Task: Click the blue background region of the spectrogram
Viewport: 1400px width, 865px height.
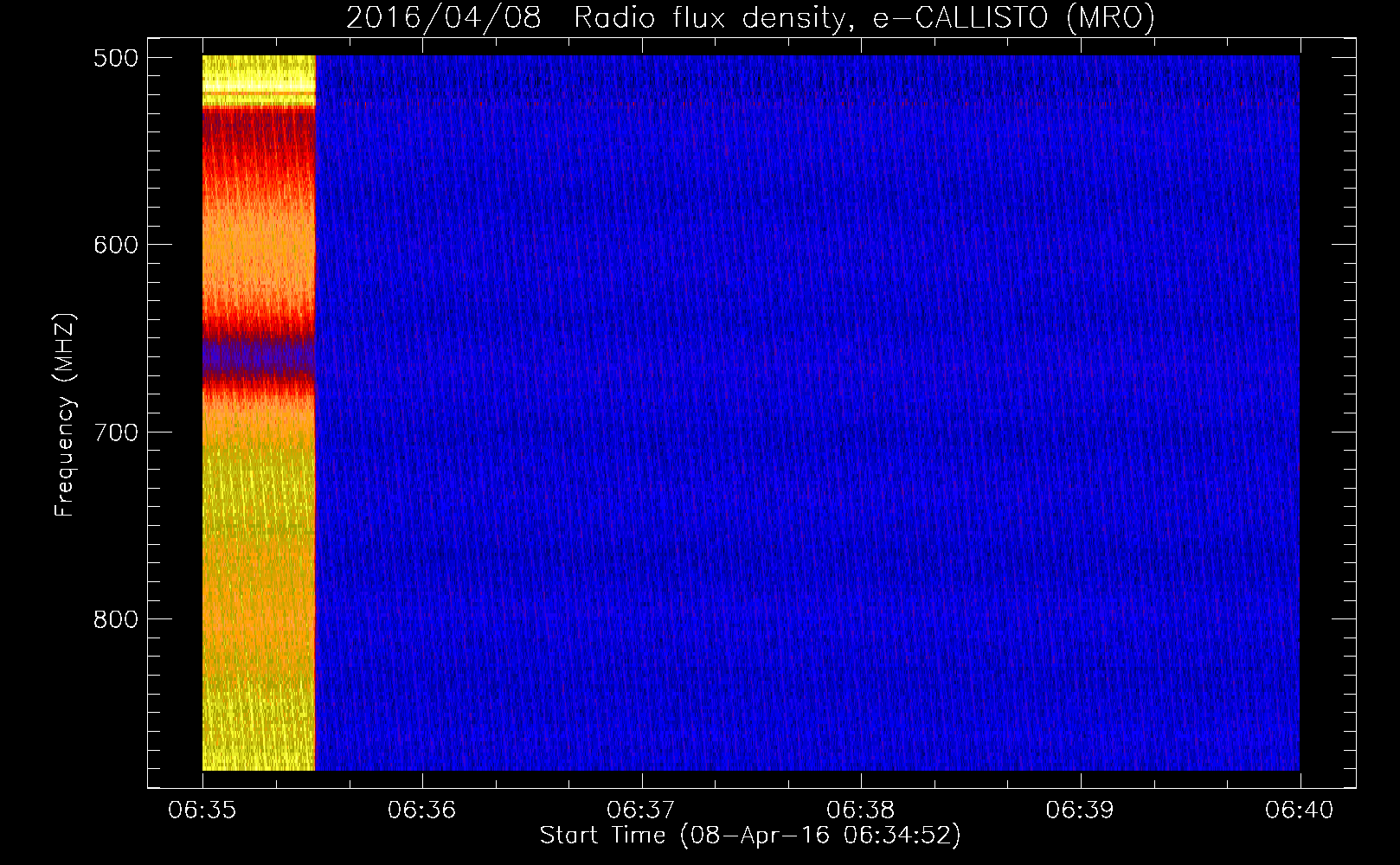Action: pyautogui.click(x=807, y=413)
